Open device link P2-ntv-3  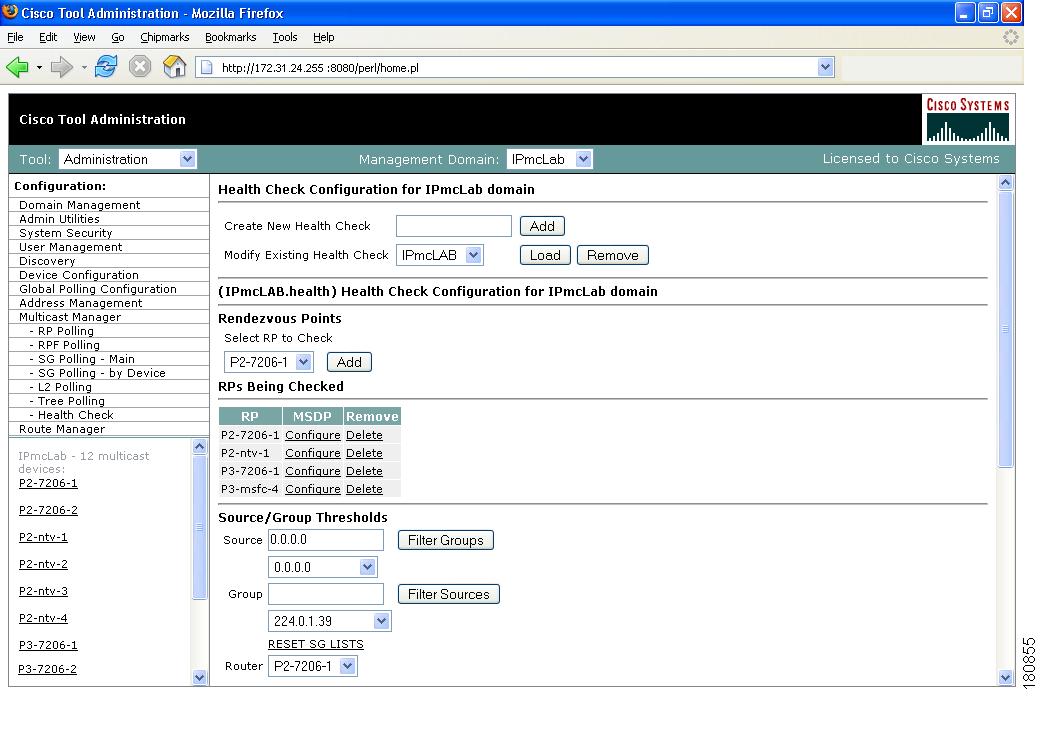[43, 591]
